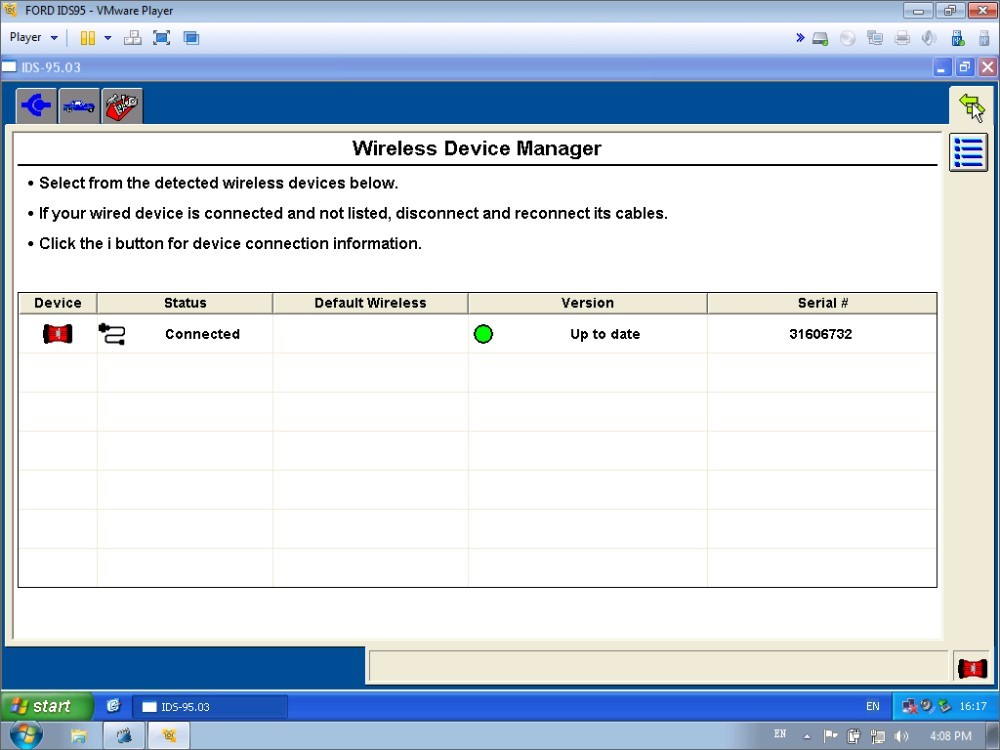Select the red VCM device in table
Screen dimensions: 1000x750
point(57,334)
